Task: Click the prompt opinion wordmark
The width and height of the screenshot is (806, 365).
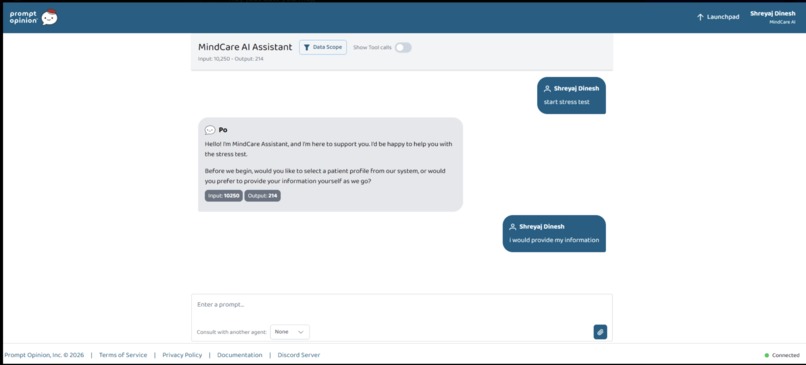Action: 24,17
